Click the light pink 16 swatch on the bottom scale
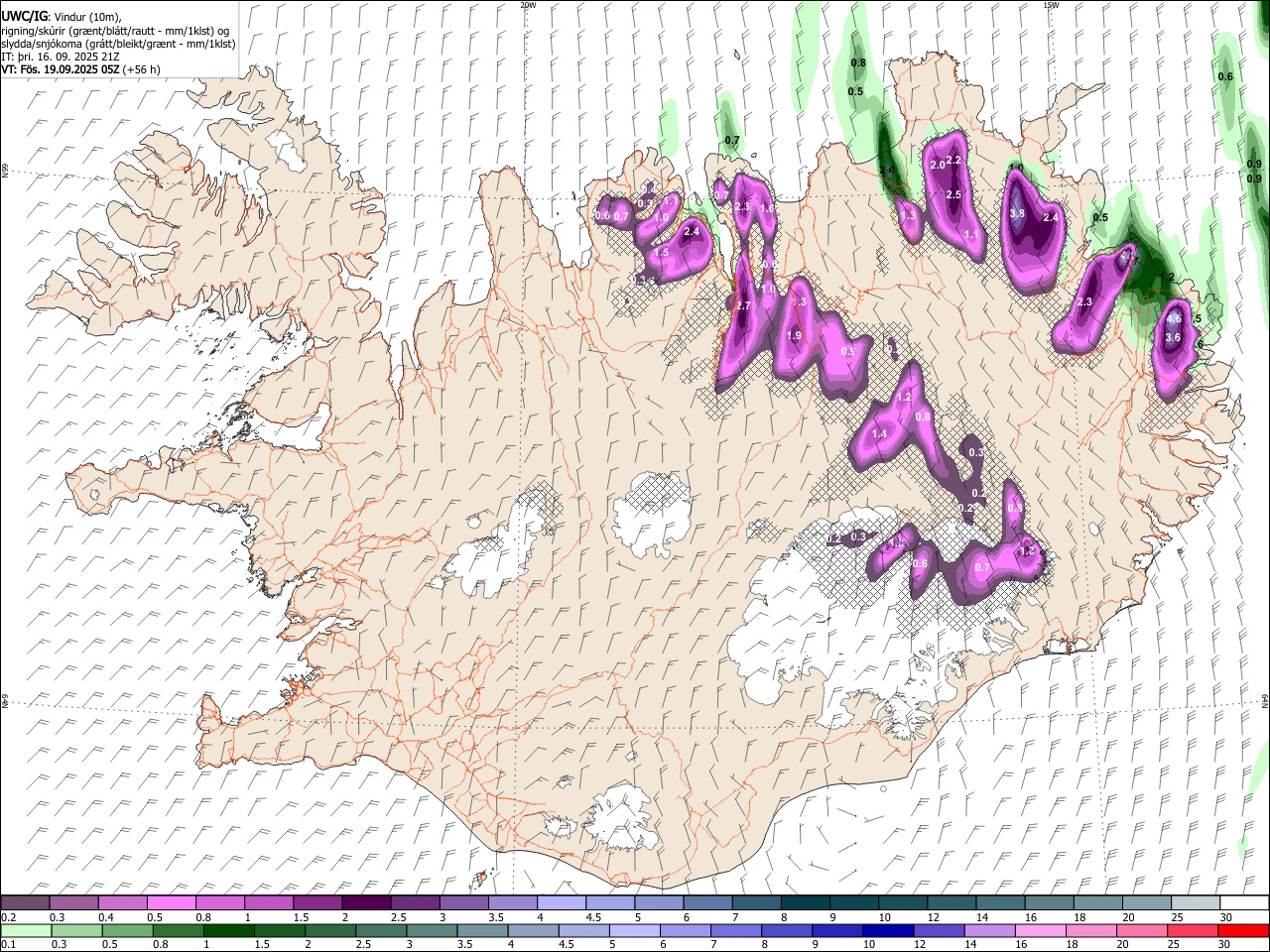Image resolution: width=1270 pixels, height=952 pixels. tap(1039, 931)
